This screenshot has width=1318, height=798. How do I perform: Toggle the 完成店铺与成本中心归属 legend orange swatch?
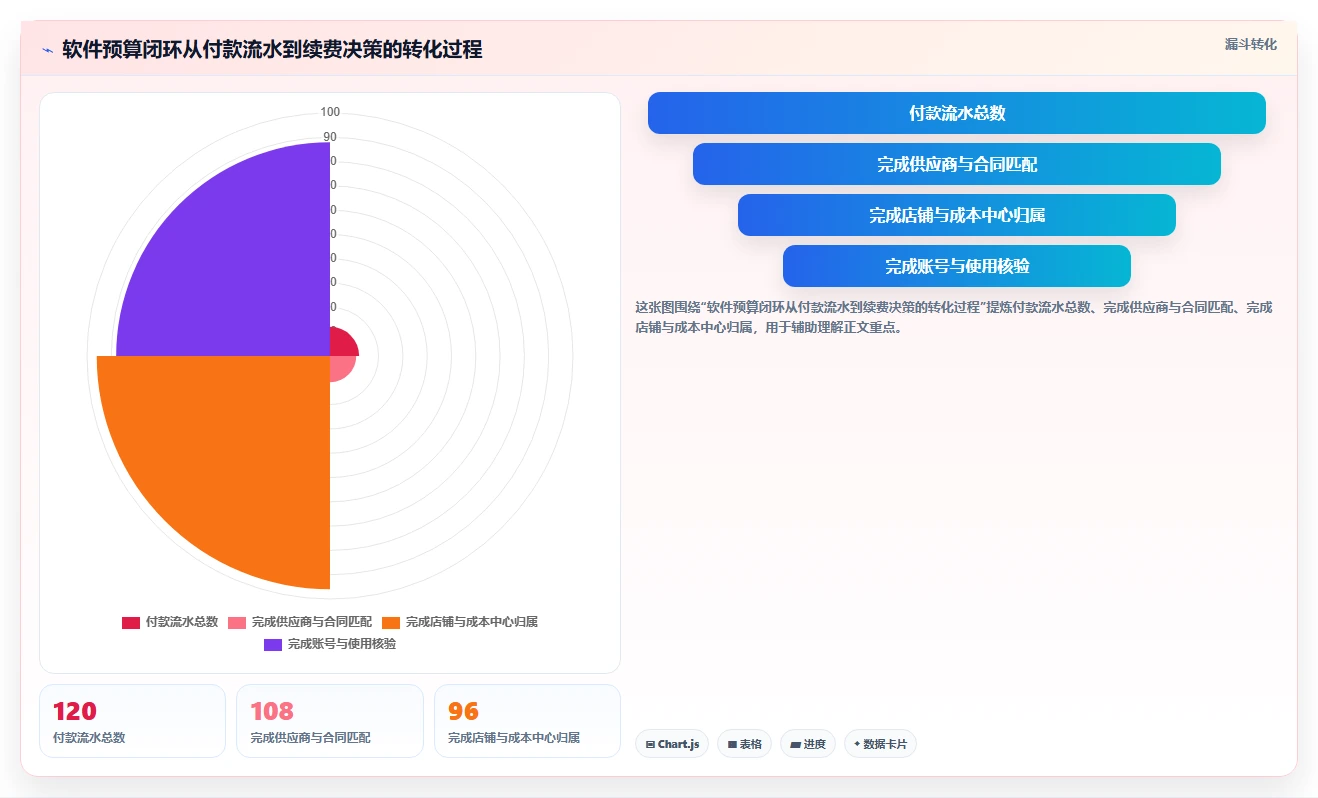coord(391,623)
